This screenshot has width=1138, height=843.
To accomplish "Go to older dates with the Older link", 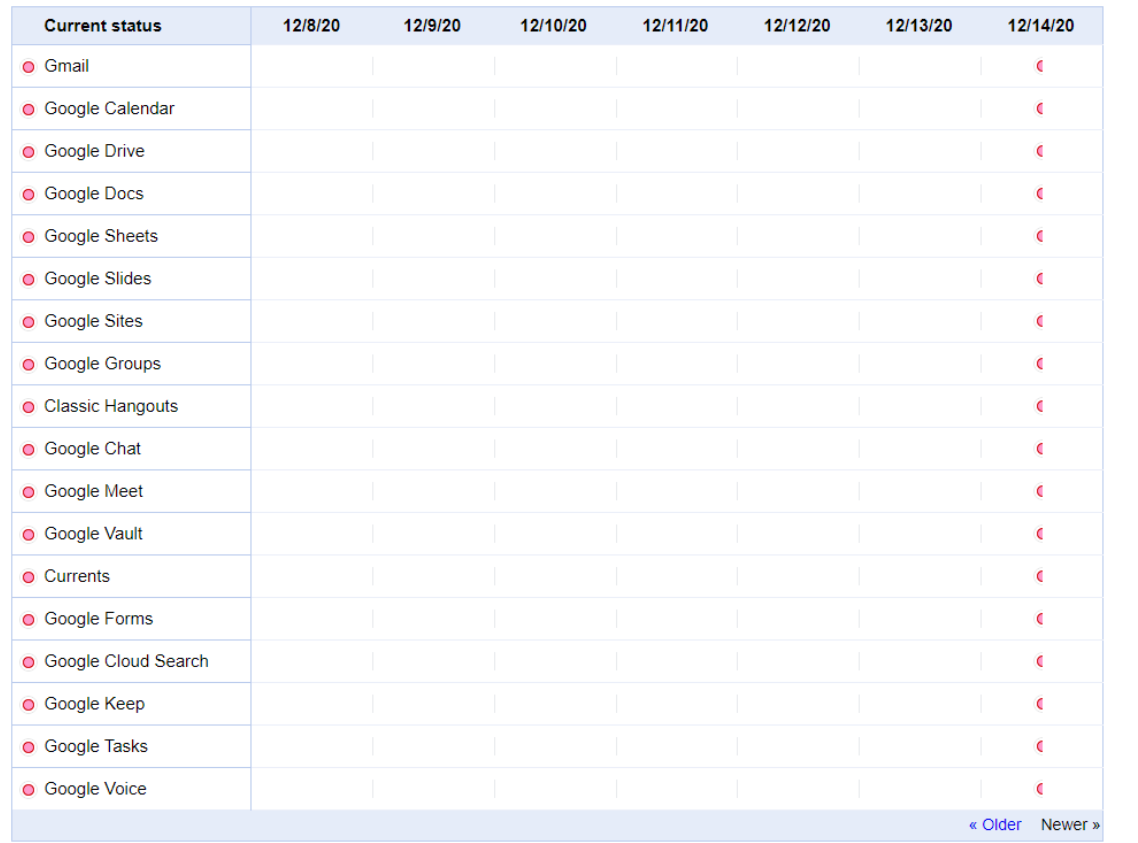I will click(995, 825).
